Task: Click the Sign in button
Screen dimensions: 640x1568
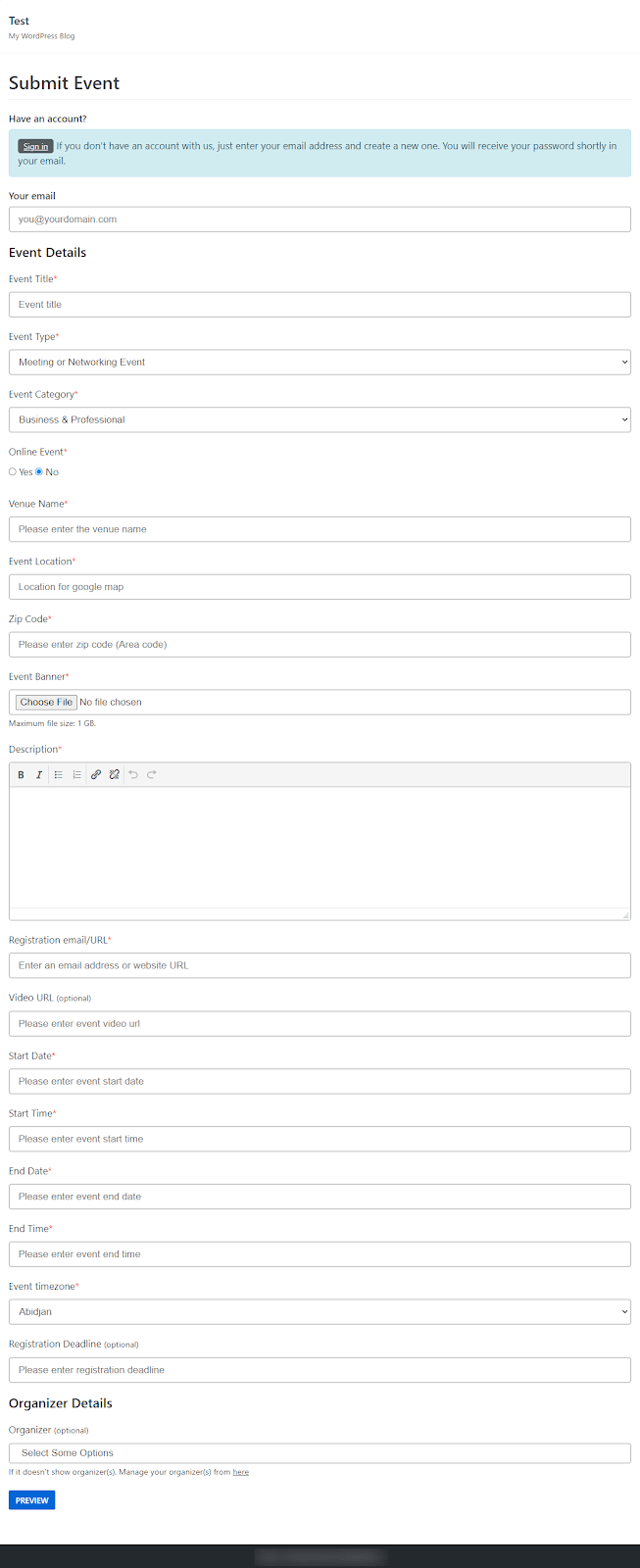Action: pos(35,146)
